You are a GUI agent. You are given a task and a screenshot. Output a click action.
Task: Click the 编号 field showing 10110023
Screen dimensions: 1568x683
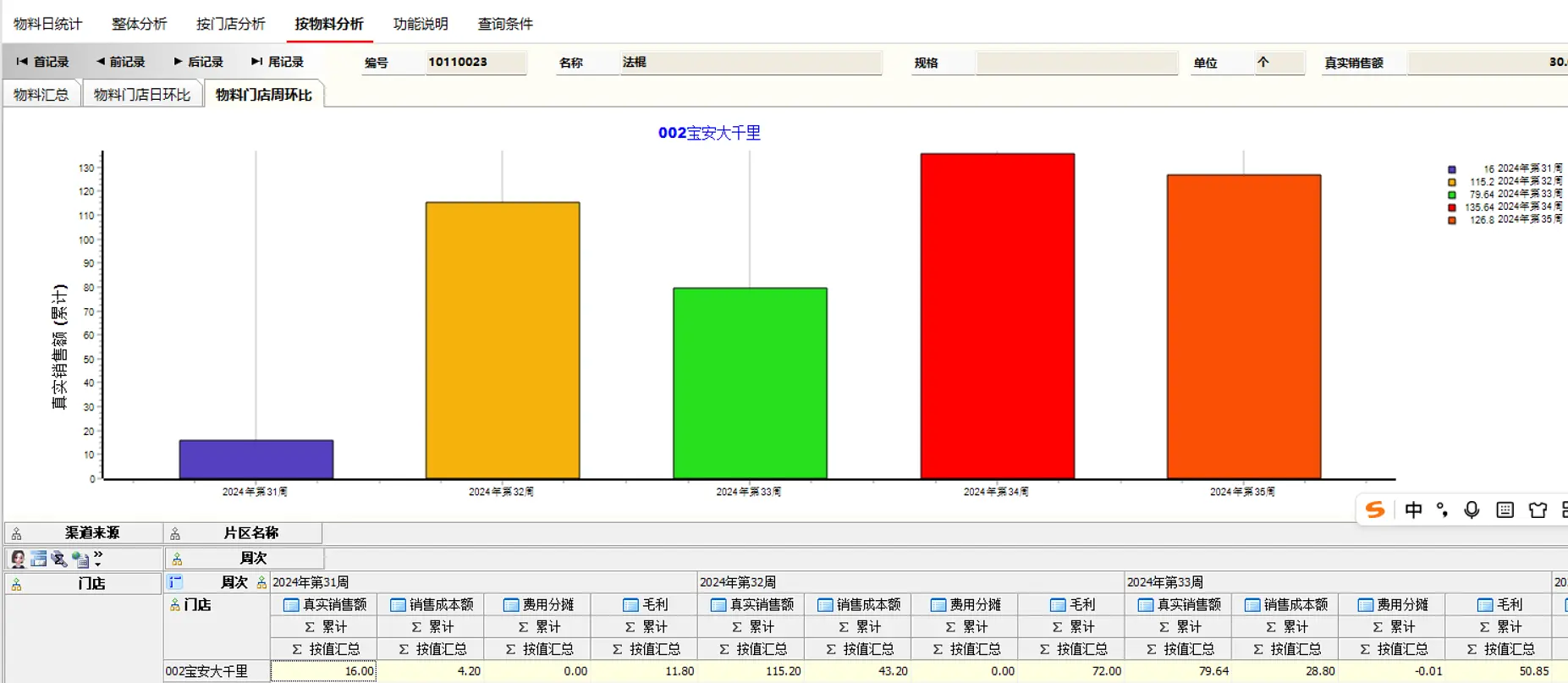(x=476, y=62)
